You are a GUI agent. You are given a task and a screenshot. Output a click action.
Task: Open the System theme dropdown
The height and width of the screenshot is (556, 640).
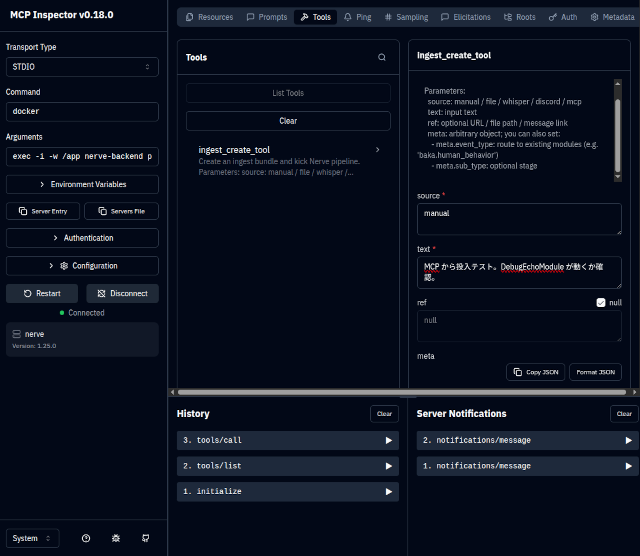coord(32,538)
